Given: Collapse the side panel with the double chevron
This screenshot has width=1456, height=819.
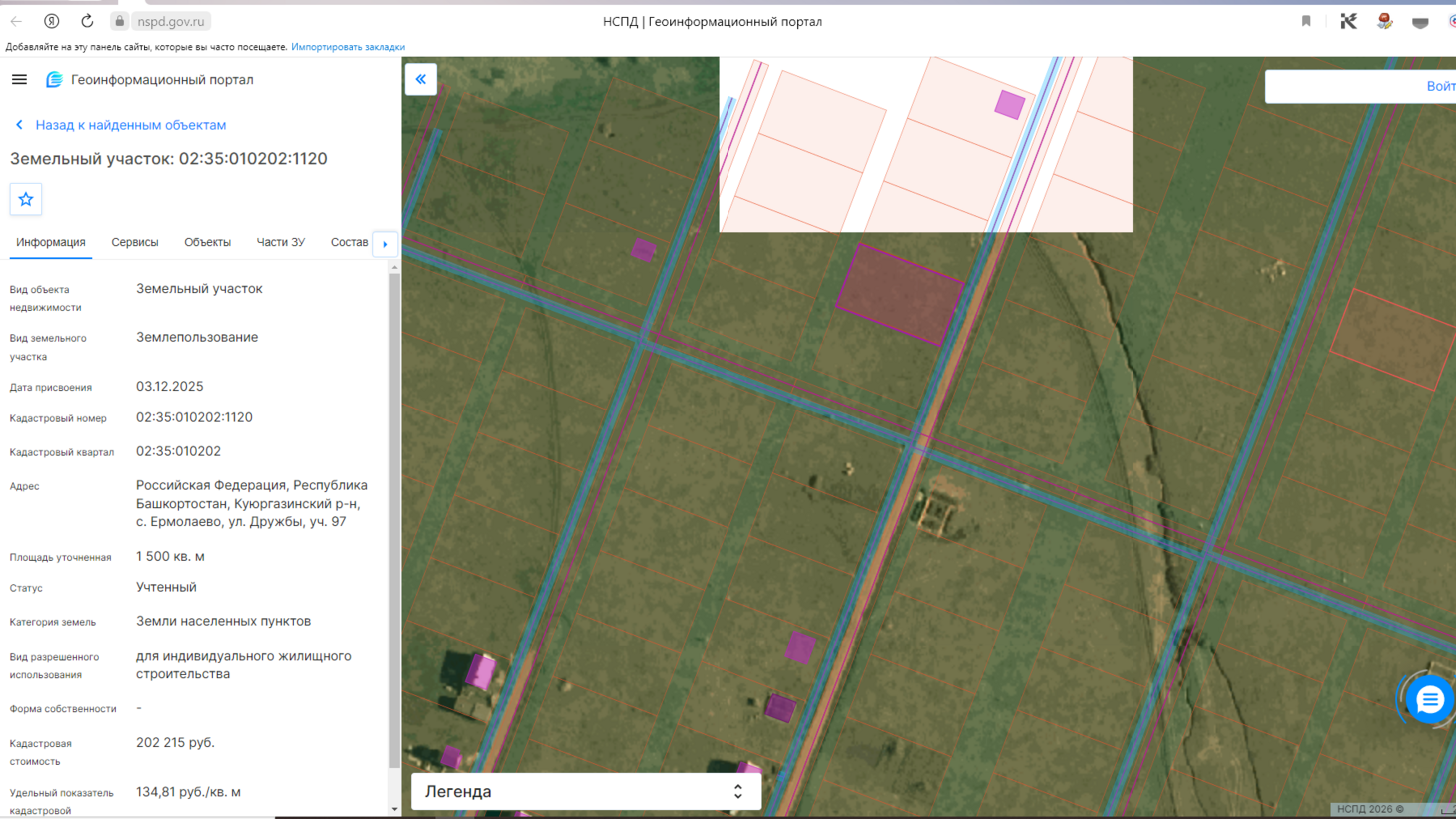Looking at the screenshot, I should click(x=421, y=79).
